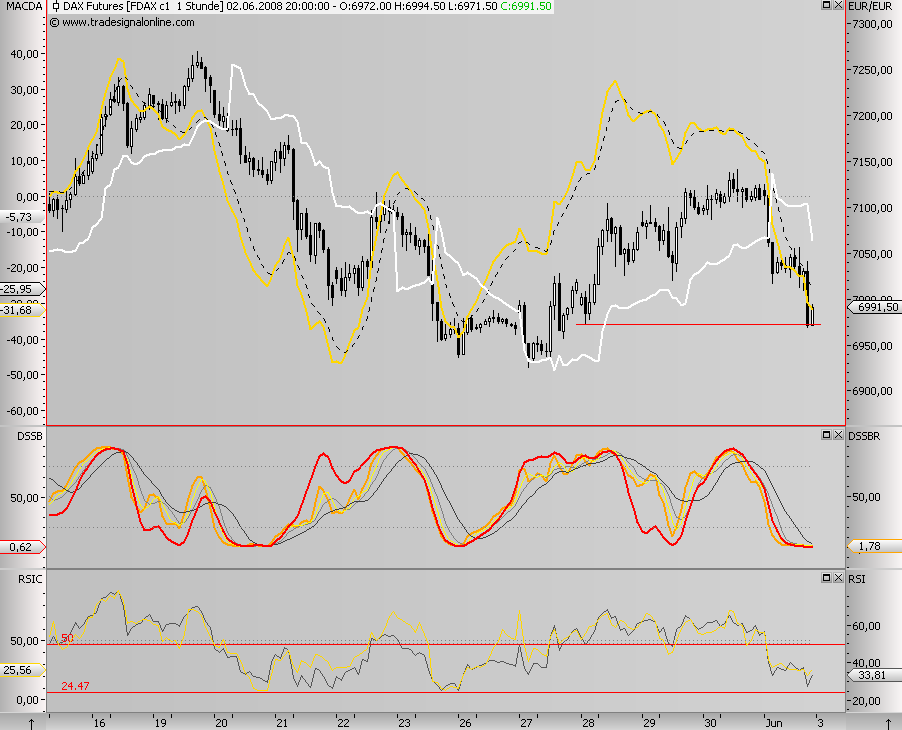The width and height of the screenshot is (902, 730).
Task: Click the 6950,00 price axis label
Action: [872, 346]
